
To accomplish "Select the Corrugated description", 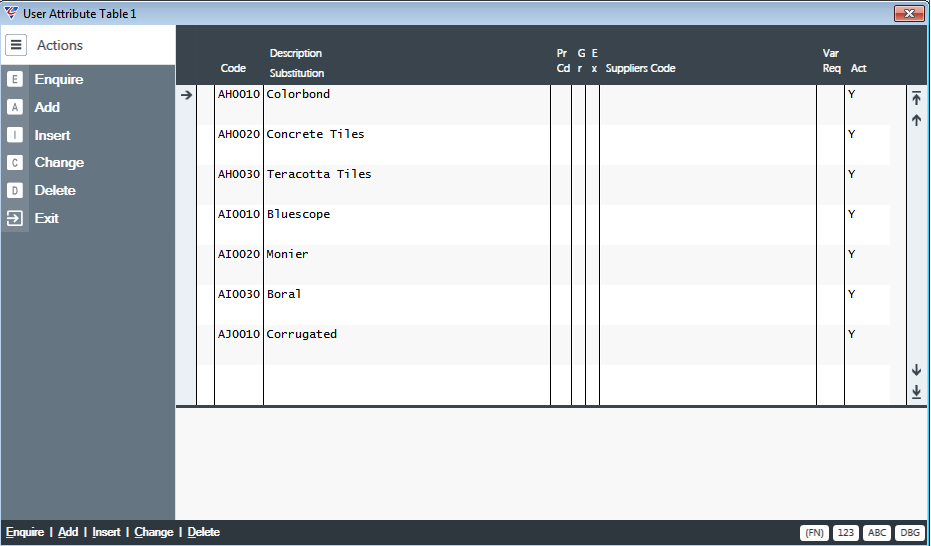I will [302, 334].
